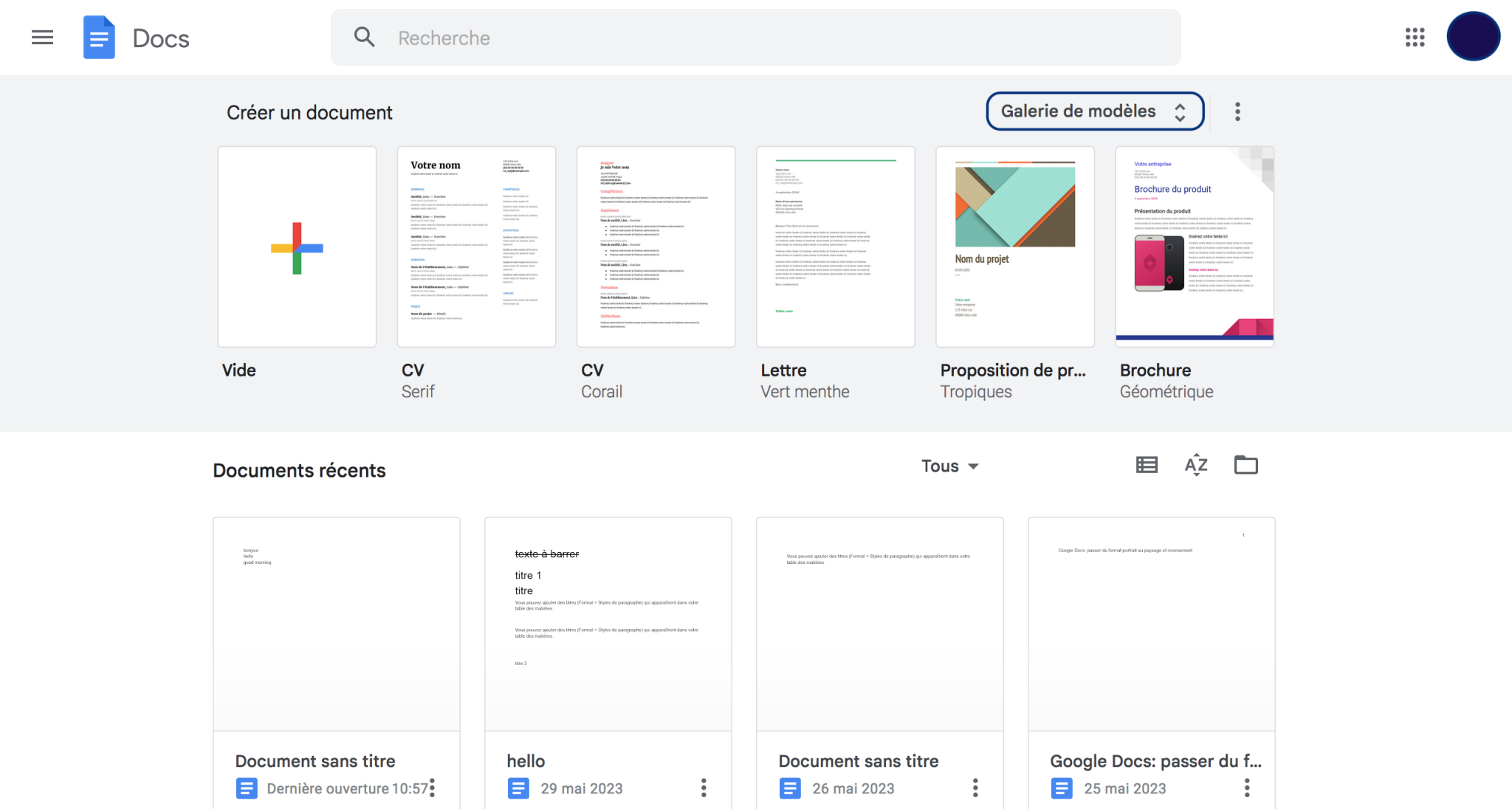The height and width of the screenshot is (809, 1512).
Task: Click the Dernière ouverture 10:57 text
Action: (x=347, y=788)
